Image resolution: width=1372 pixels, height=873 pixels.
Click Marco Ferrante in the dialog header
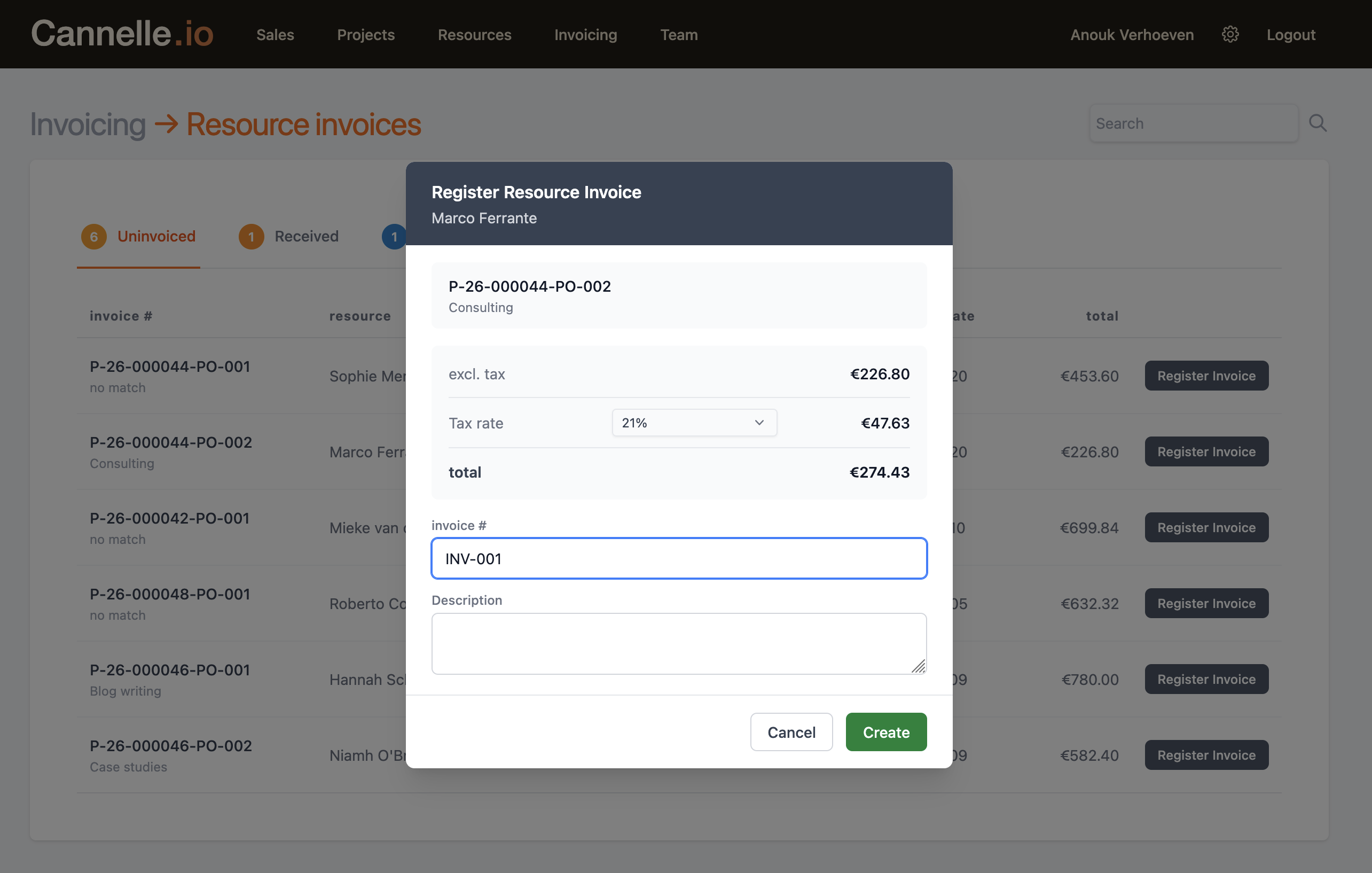click(x=484, y=218)
